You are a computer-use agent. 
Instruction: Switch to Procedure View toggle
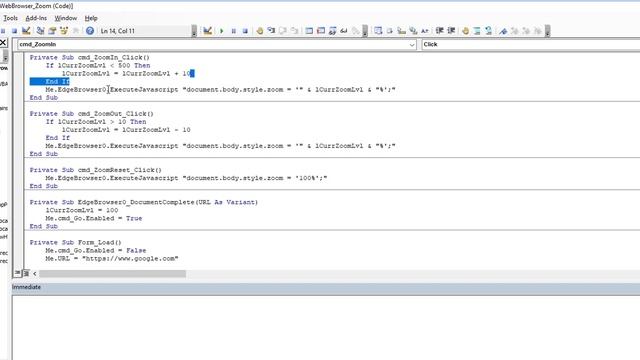18,273
